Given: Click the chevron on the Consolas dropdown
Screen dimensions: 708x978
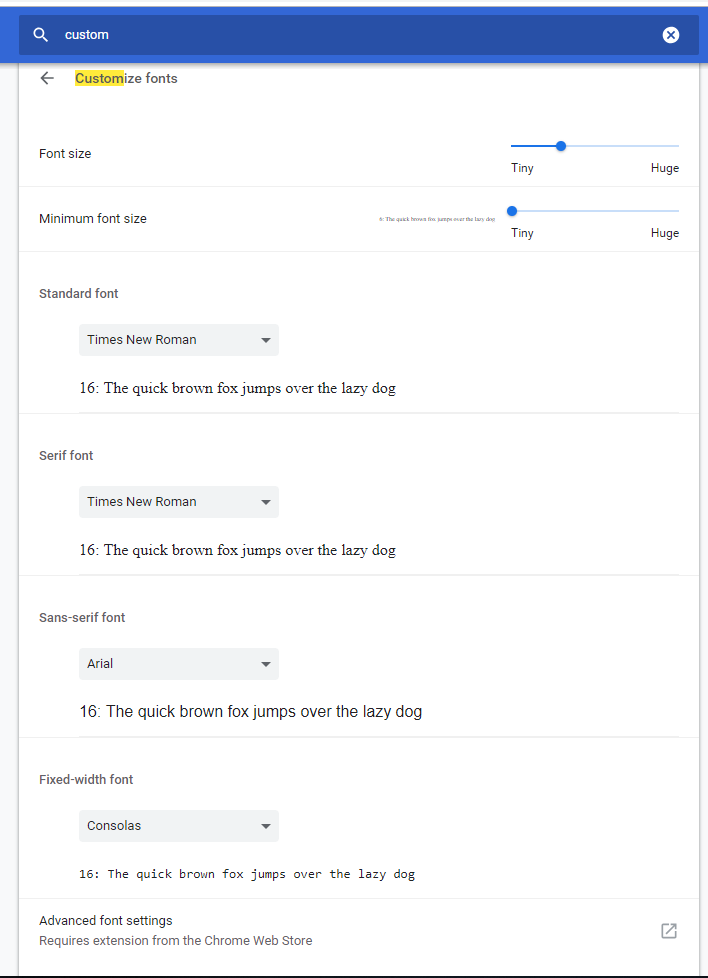Looking at the screenshot, I should pyautogui.click(x=265, y=826).
